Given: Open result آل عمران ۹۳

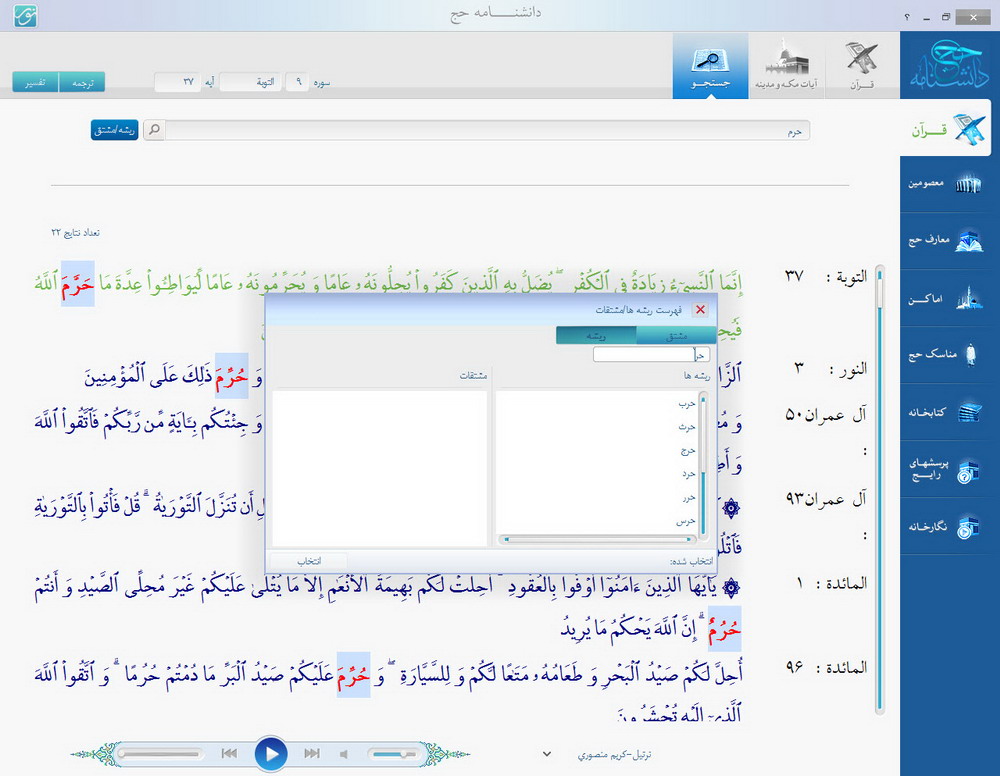Looking at the screenshot, I should tap(825, 499).
